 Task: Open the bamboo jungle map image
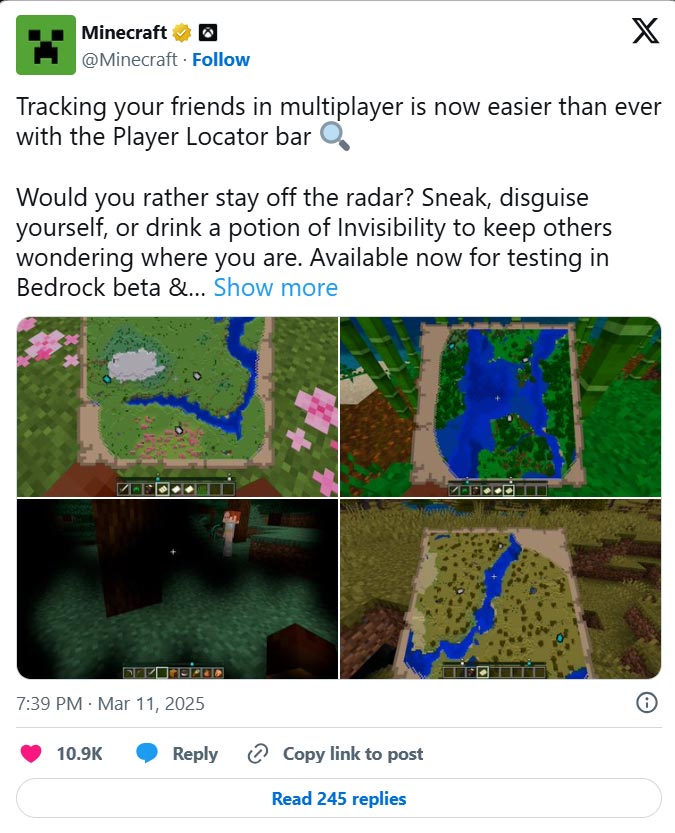[x=500, y=407]
